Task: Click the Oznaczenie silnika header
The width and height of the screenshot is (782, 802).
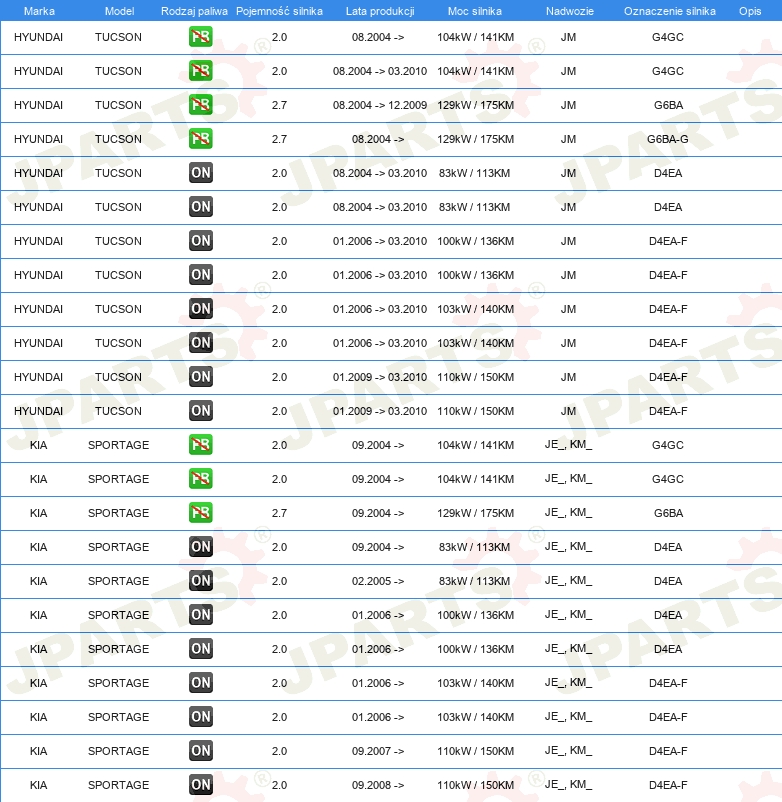Action: (x=669, y=11)
